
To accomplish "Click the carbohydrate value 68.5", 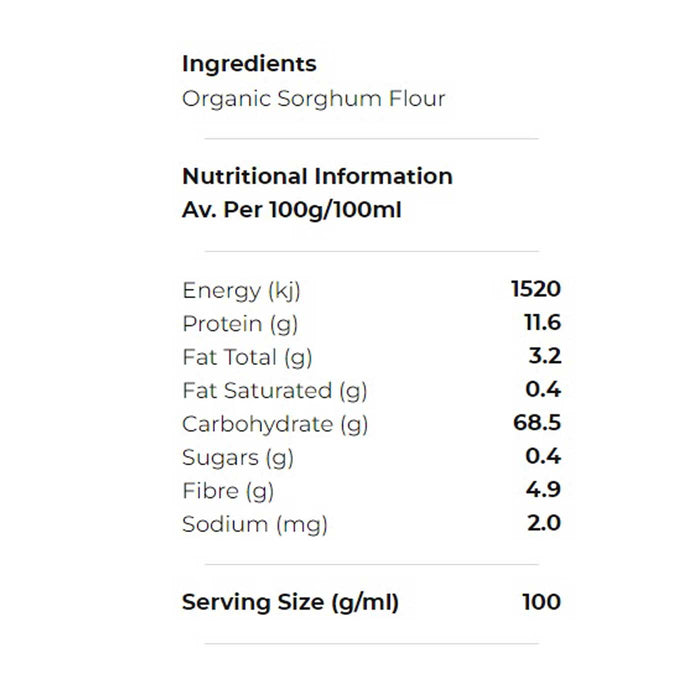I will (537, 423).
